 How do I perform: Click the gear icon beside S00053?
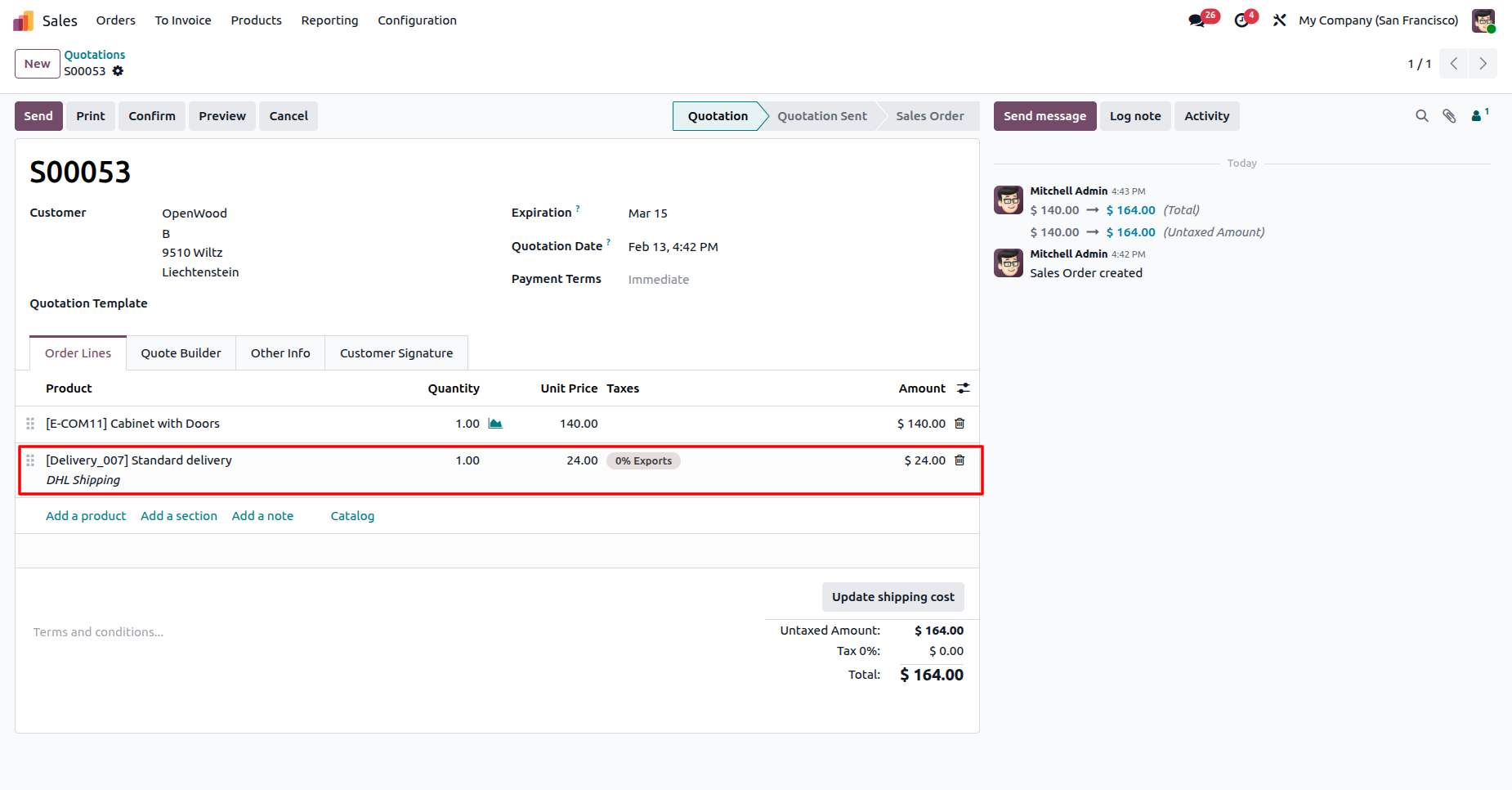coord(118,71)
